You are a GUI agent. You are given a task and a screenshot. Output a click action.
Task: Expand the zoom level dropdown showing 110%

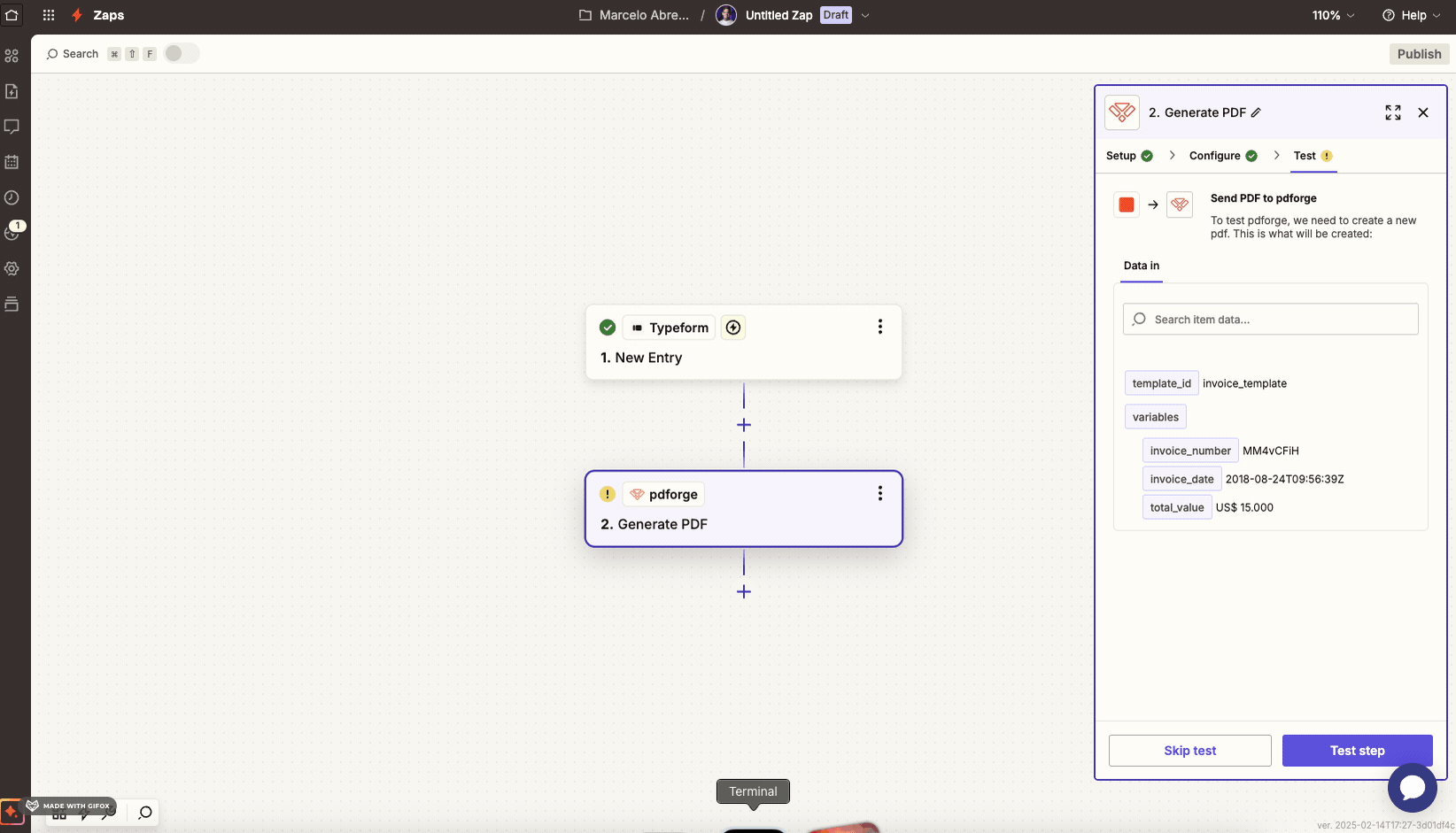(1332, 15)
